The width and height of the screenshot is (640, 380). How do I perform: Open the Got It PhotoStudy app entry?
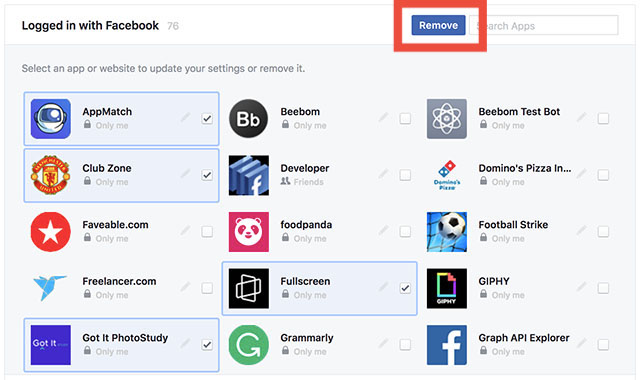tap(121, 345)
